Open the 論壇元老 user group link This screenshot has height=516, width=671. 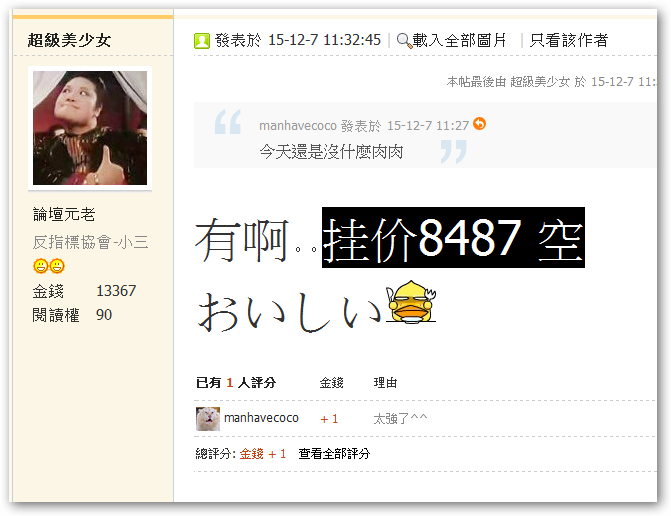[x=64, y=214]
